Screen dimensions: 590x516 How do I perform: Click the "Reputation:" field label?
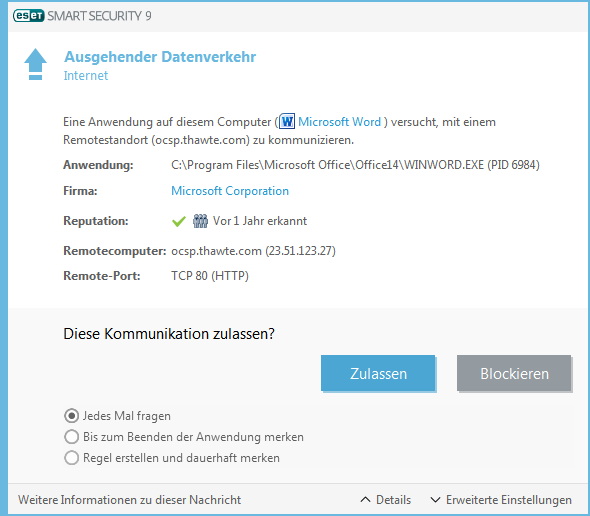pyautogui.click(x=96, y=221)
